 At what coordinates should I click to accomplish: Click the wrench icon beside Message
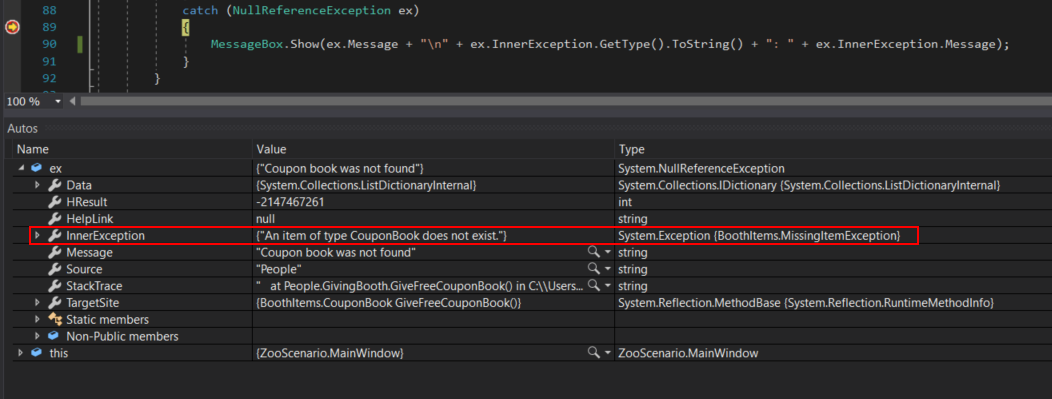[x=55, y=252]
